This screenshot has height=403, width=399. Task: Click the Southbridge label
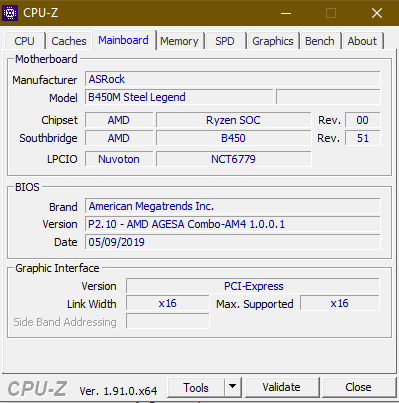pyautogui.click(x=48, y=138)
